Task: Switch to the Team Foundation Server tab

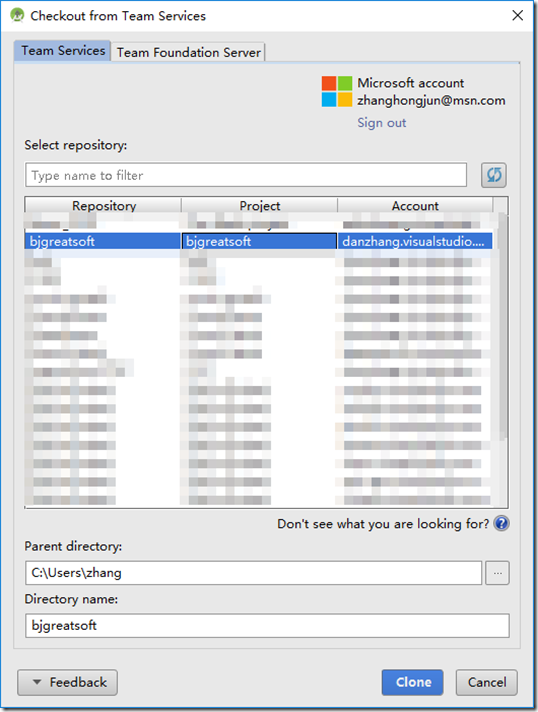Action: point(188,52)
